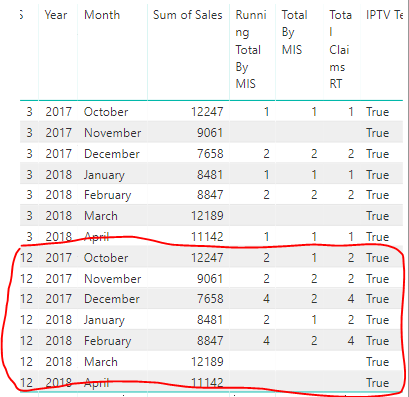Click year 2018 in MIS 12 February row
Viewport: 409px width, 397px height.
pyautogui.click(x=59, y=341)
